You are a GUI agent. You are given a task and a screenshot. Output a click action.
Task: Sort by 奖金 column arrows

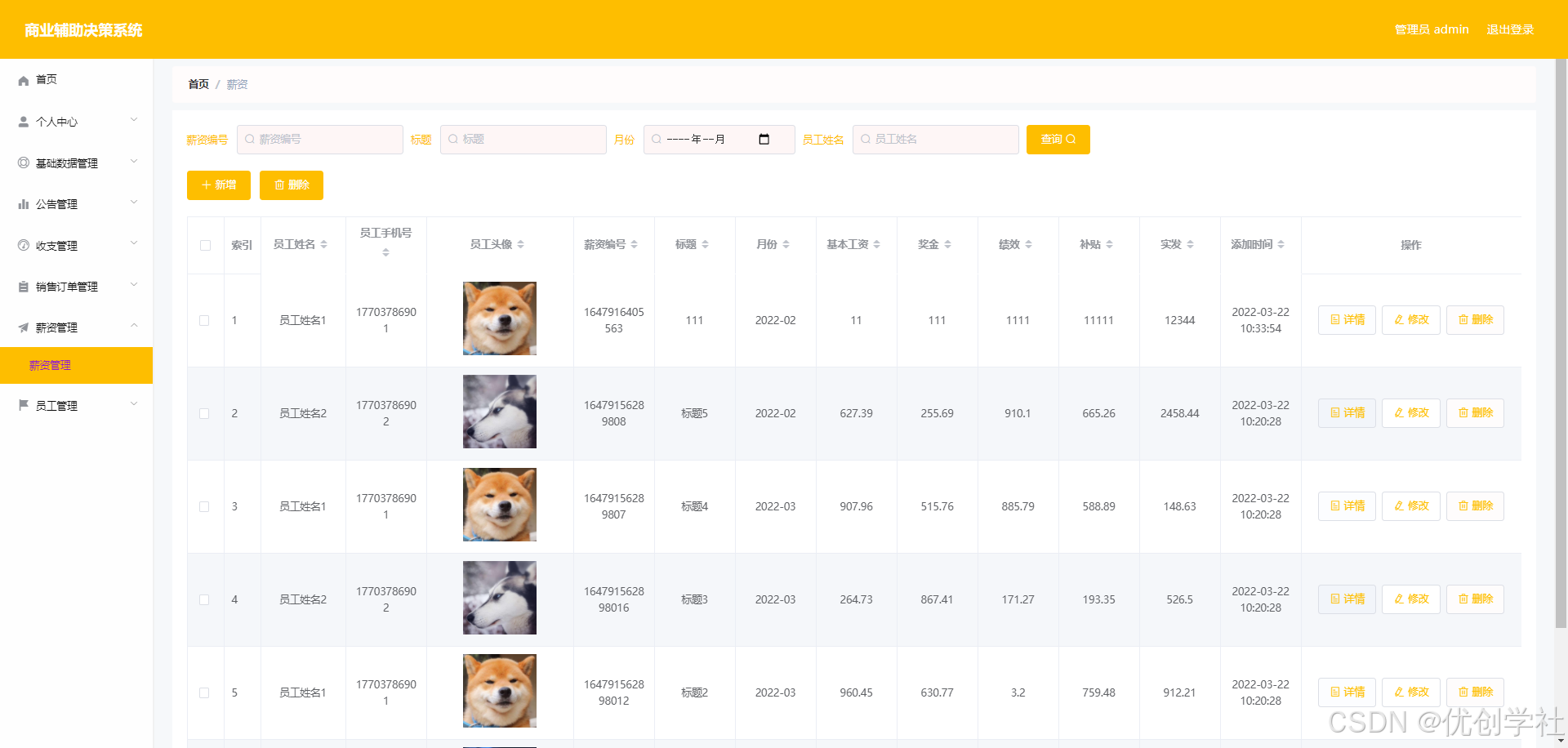[947, 244]
